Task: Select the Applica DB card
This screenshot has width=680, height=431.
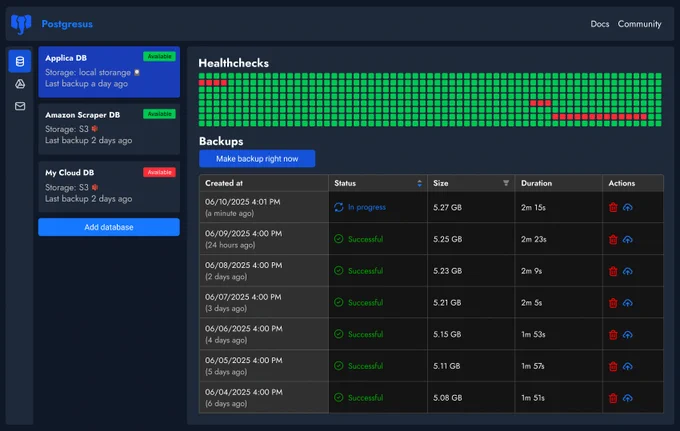Action: pyautogui.click(x=109, y=72)
